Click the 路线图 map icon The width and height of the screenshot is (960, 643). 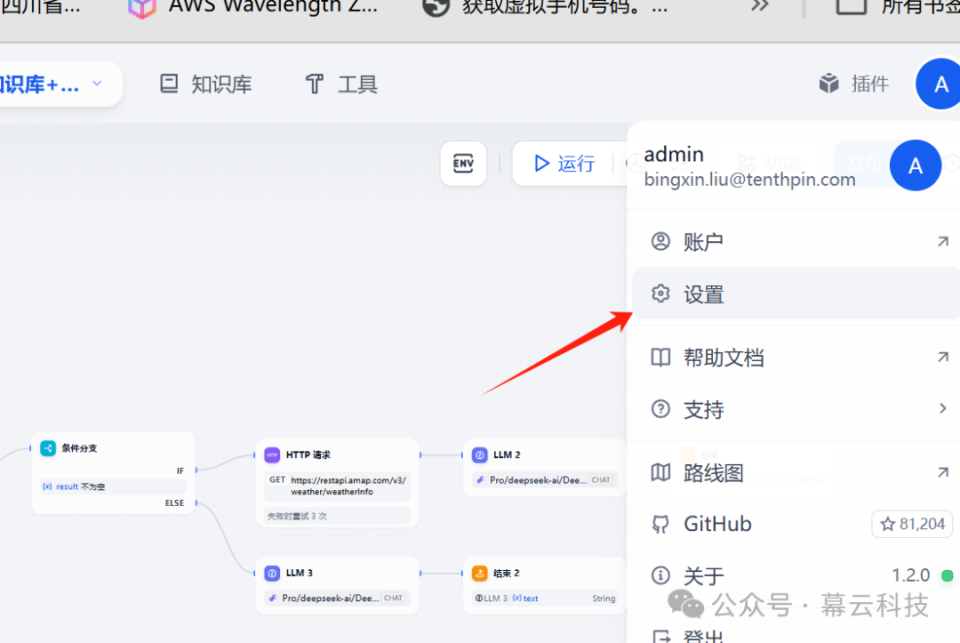pyautogui.click(x=660, y=471)
